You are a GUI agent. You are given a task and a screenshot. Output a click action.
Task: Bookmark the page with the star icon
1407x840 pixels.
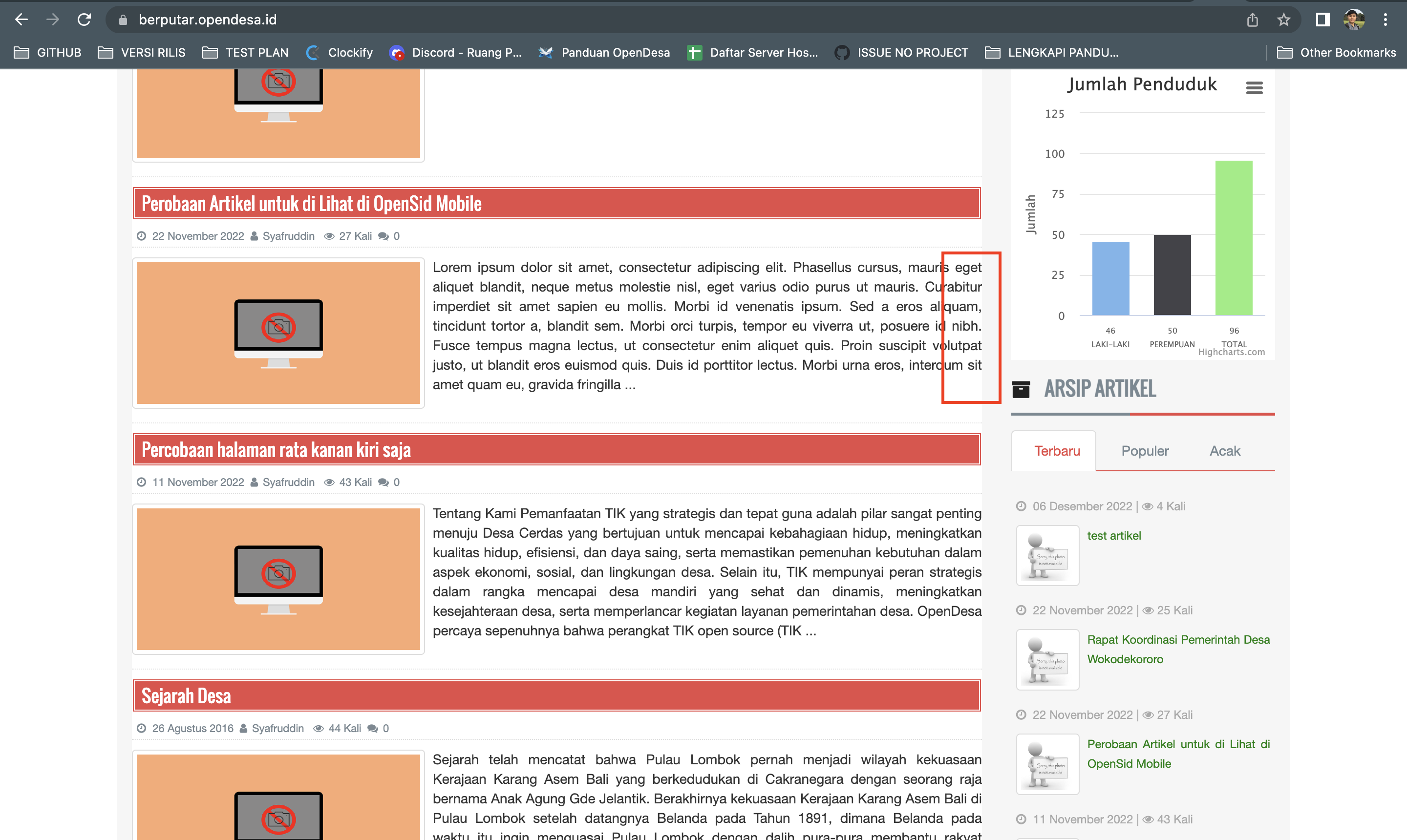point(1283,19)
